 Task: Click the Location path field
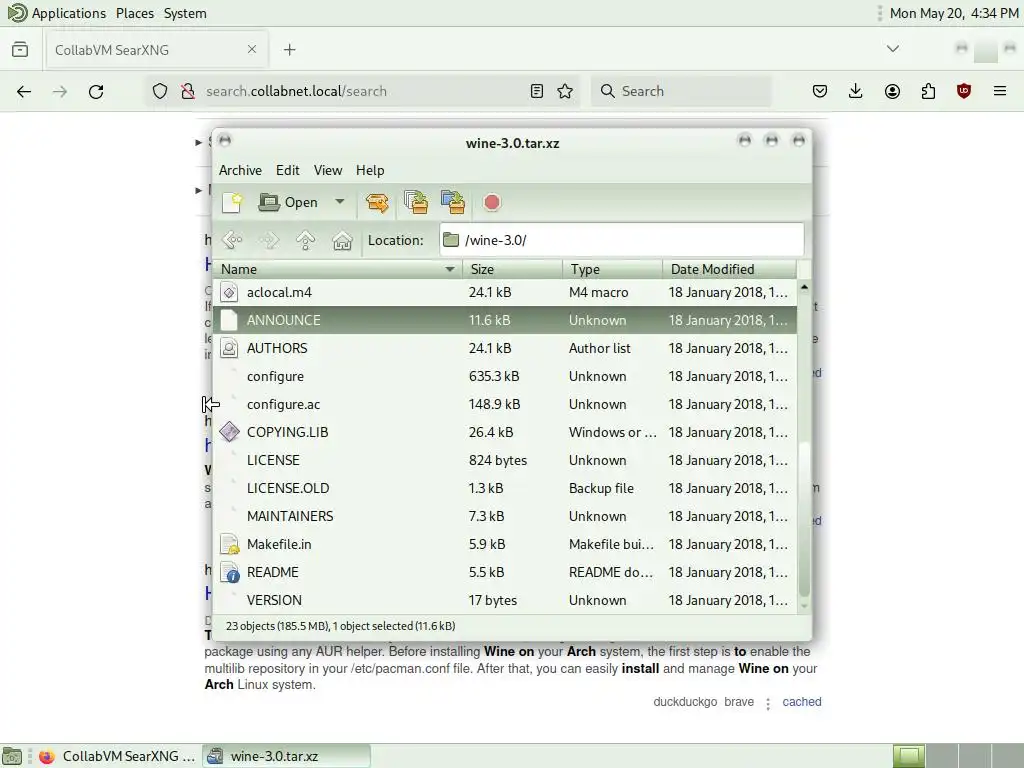coord(622,240)
